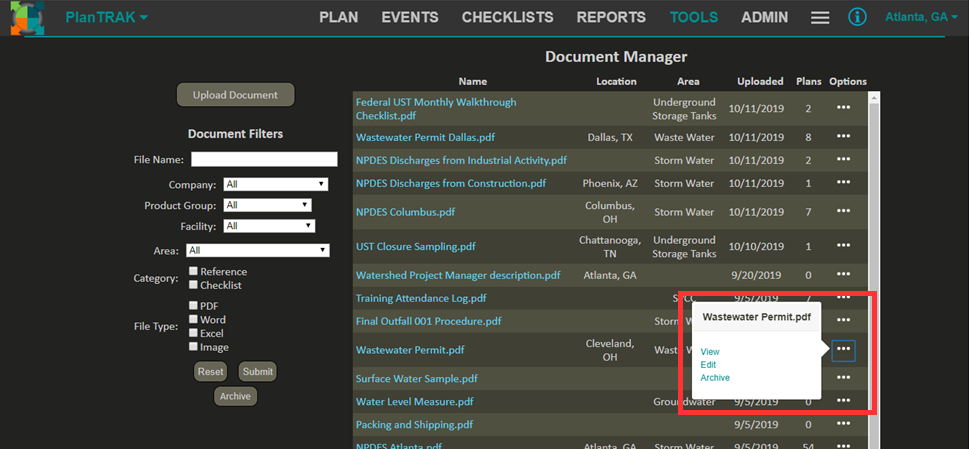Open the Company filter dropdown
969x449 pixels.
[276, 184]
